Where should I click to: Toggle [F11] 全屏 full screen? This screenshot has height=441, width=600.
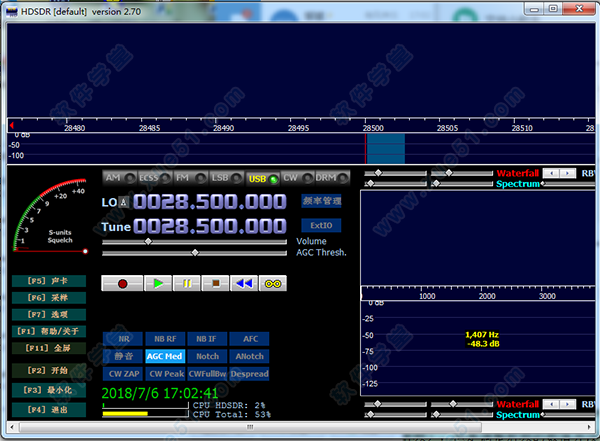click(49, 348)
